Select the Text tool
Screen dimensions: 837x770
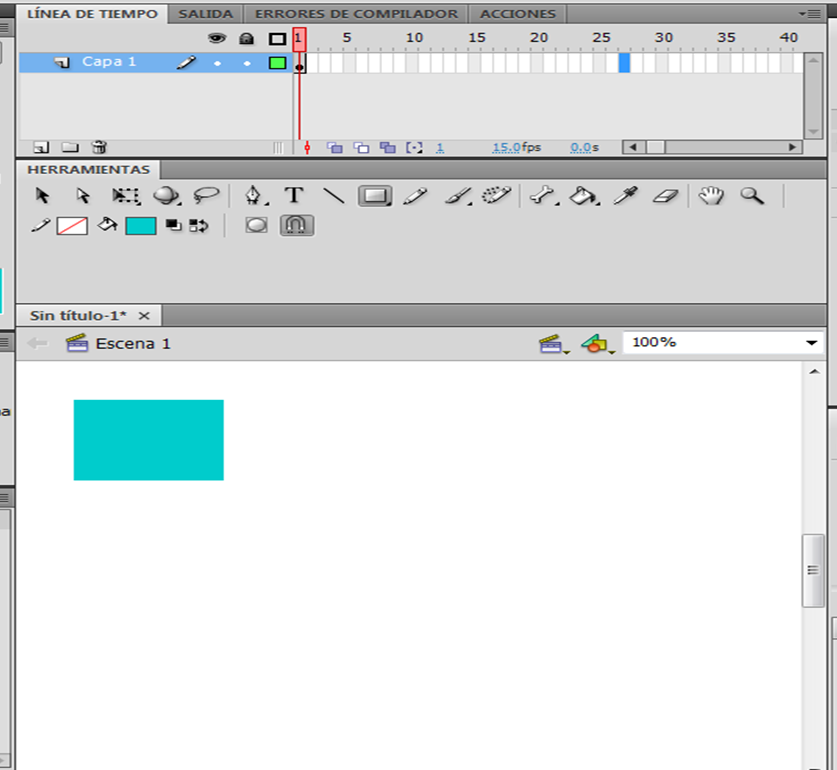294,196
